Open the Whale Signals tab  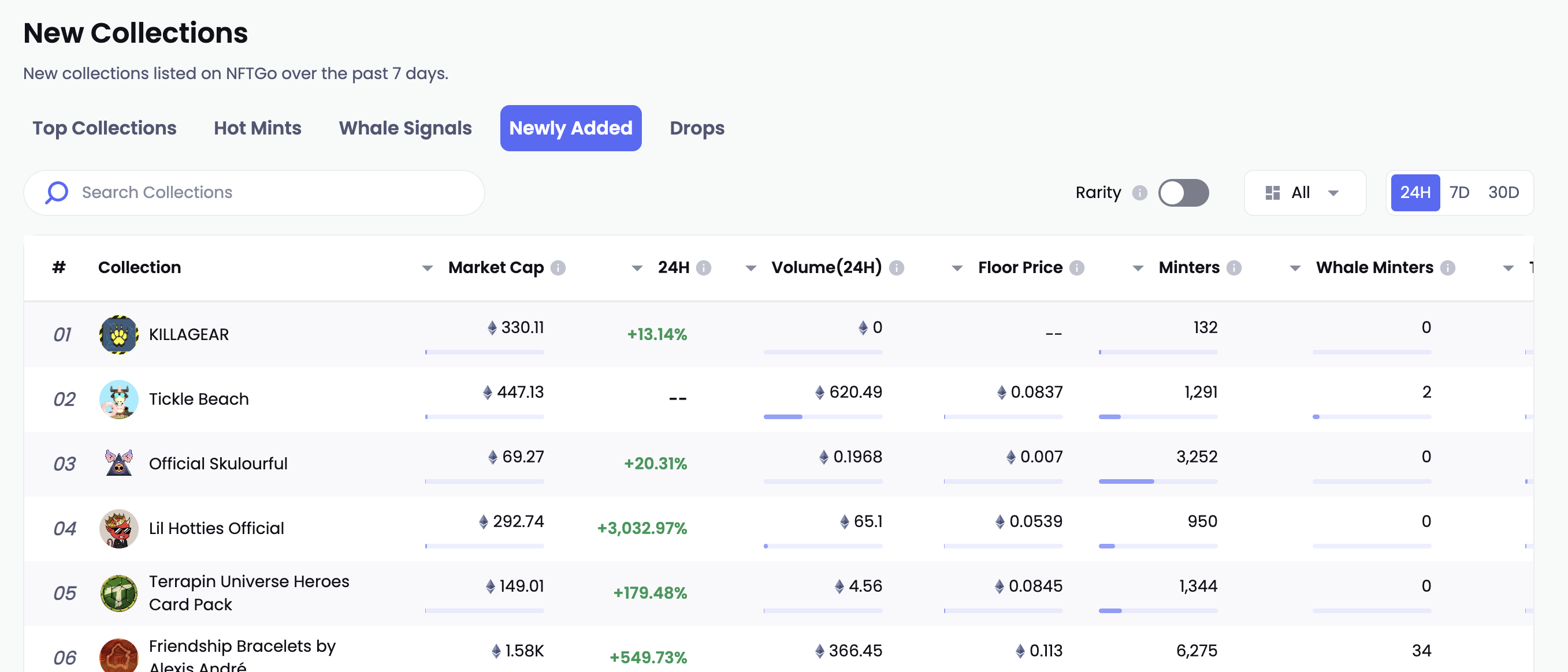coord(405,128)
